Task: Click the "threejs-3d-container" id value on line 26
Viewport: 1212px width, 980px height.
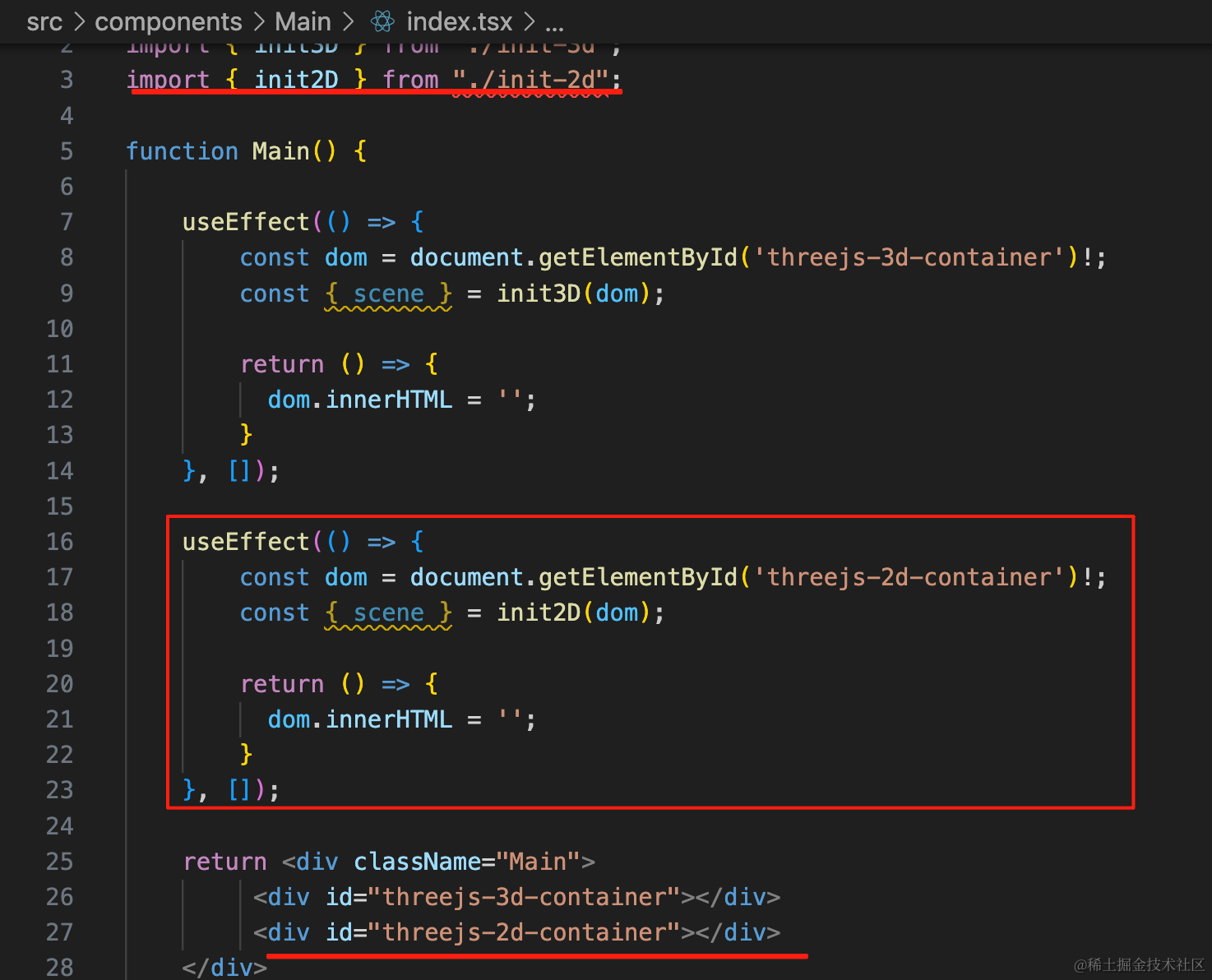Action: point(524,897)
